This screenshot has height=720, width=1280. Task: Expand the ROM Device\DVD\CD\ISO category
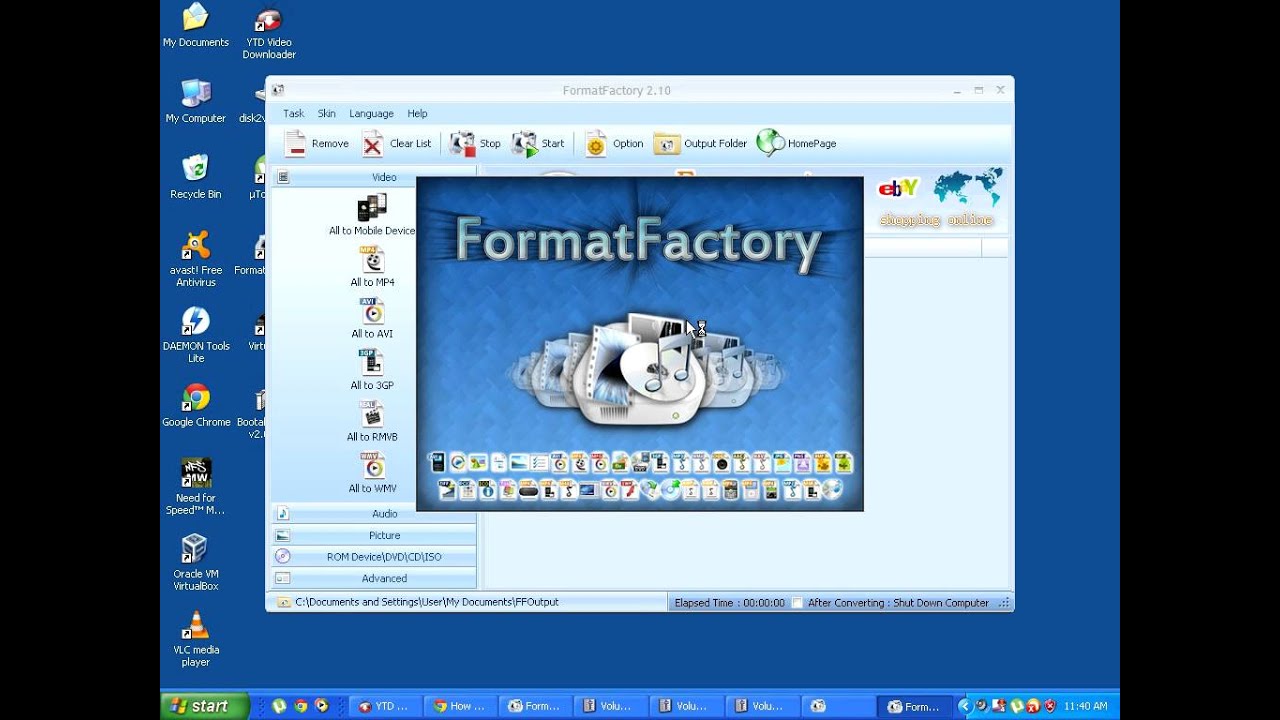[374, 557]
